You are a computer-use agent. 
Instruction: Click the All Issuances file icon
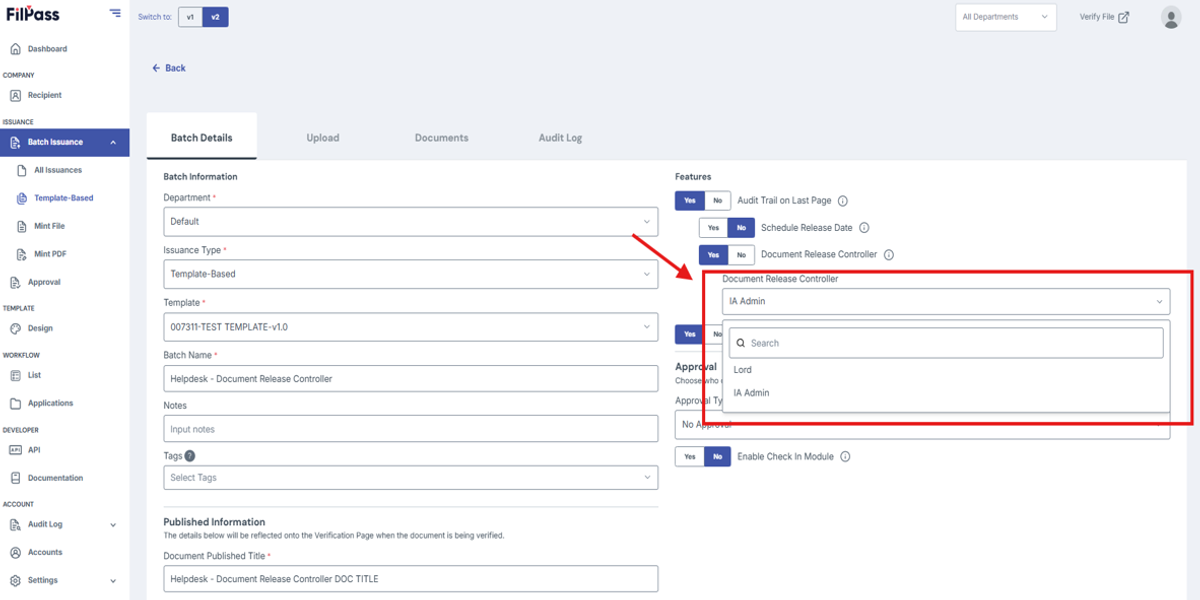[x=22, y=170]
